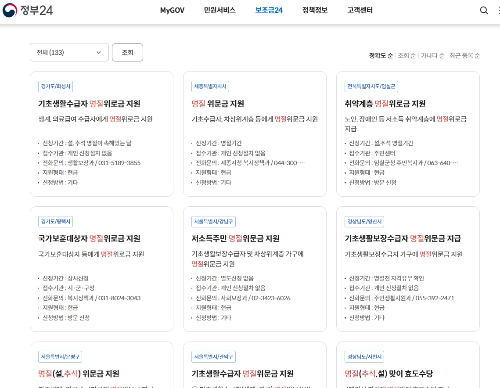
Task: Click the 세종시청 복지정책과 phone inquiry line
Action: [x=250, y=163]
